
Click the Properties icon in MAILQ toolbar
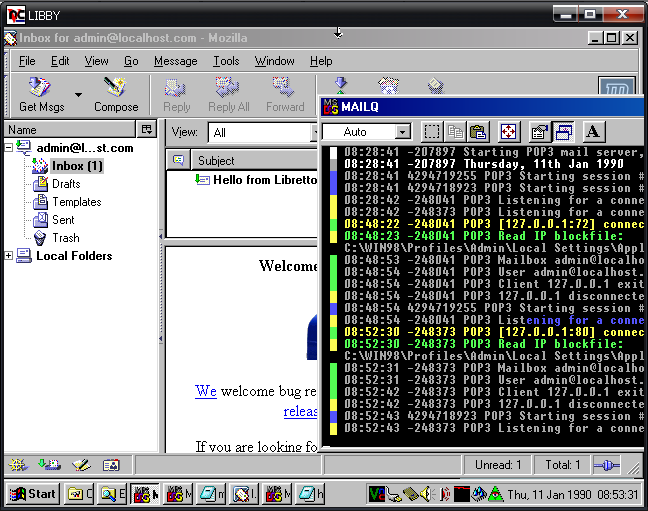[x=539, y=132]
